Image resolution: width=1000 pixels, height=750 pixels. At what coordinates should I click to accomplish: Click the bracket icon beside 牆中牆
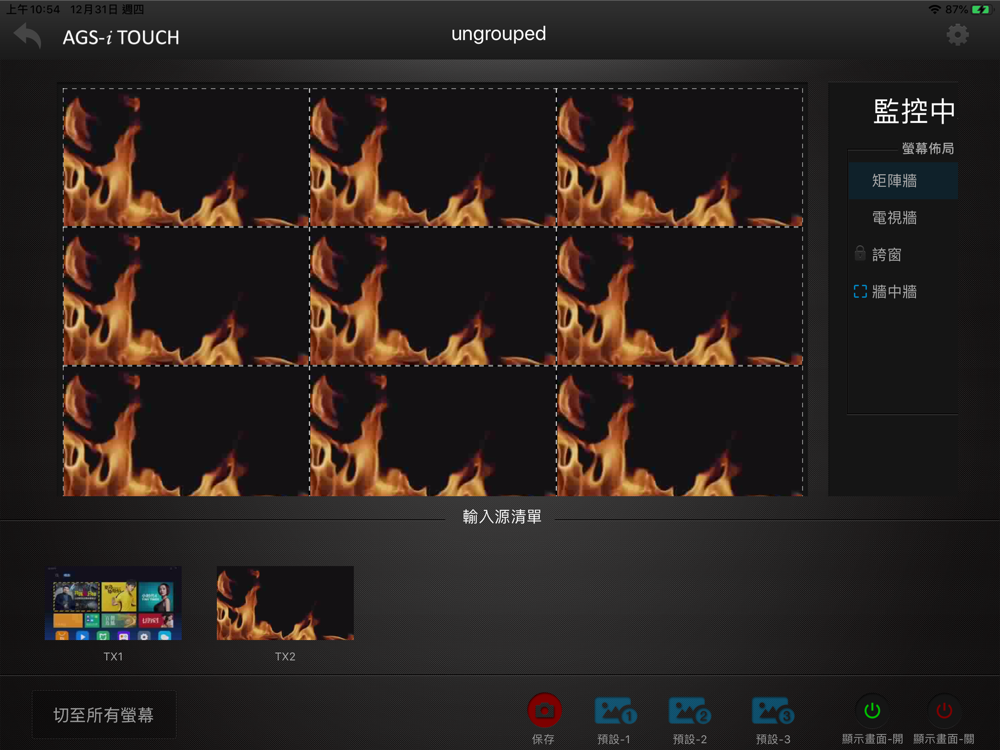click(x=860, y=291)
